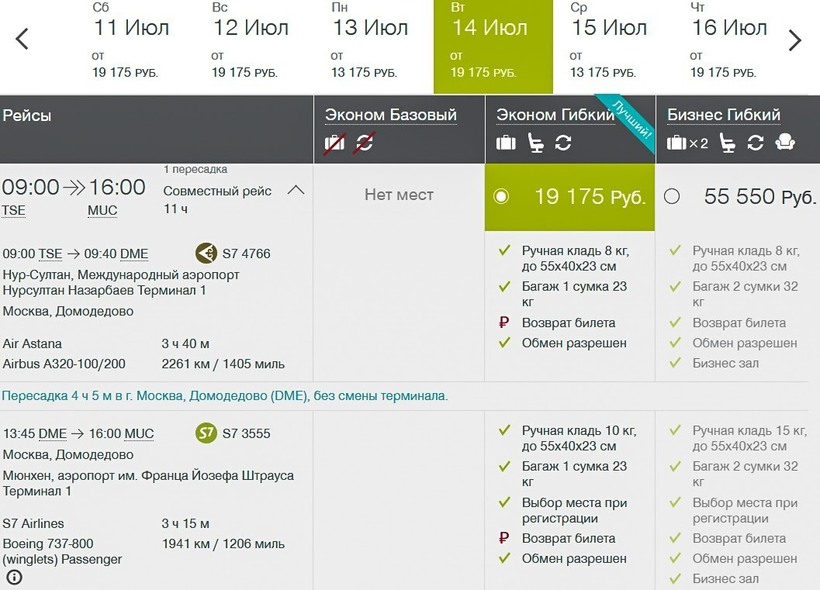Go to next dates with right arrow

click(795, 40)
